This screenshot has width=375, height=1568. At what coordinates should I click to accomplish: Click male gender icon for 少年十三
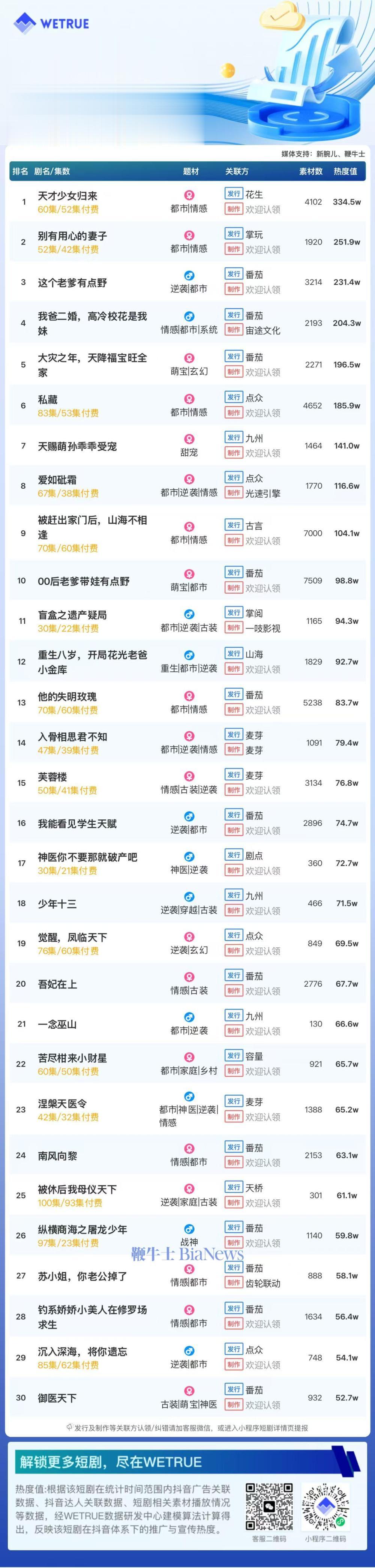click(189, 897)
